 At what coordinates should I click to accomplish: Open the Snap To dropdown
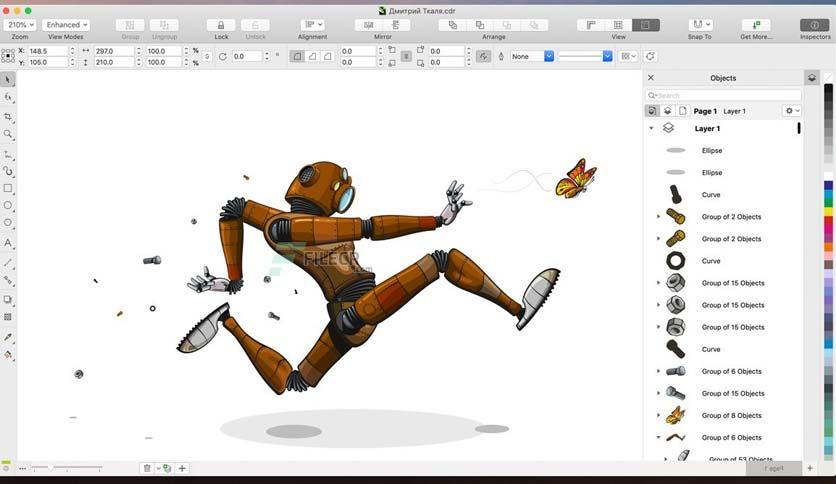[x=700, y=25]
